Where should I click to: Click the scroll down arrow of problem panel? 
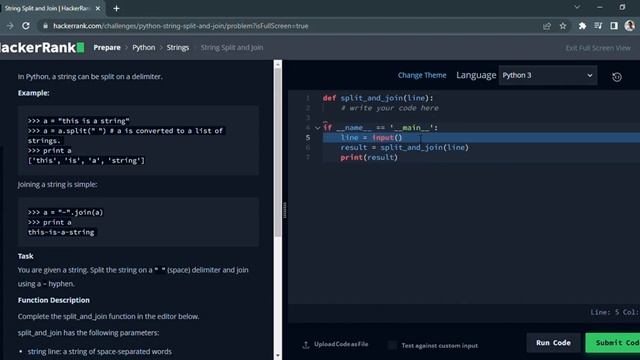pos(278,356)
